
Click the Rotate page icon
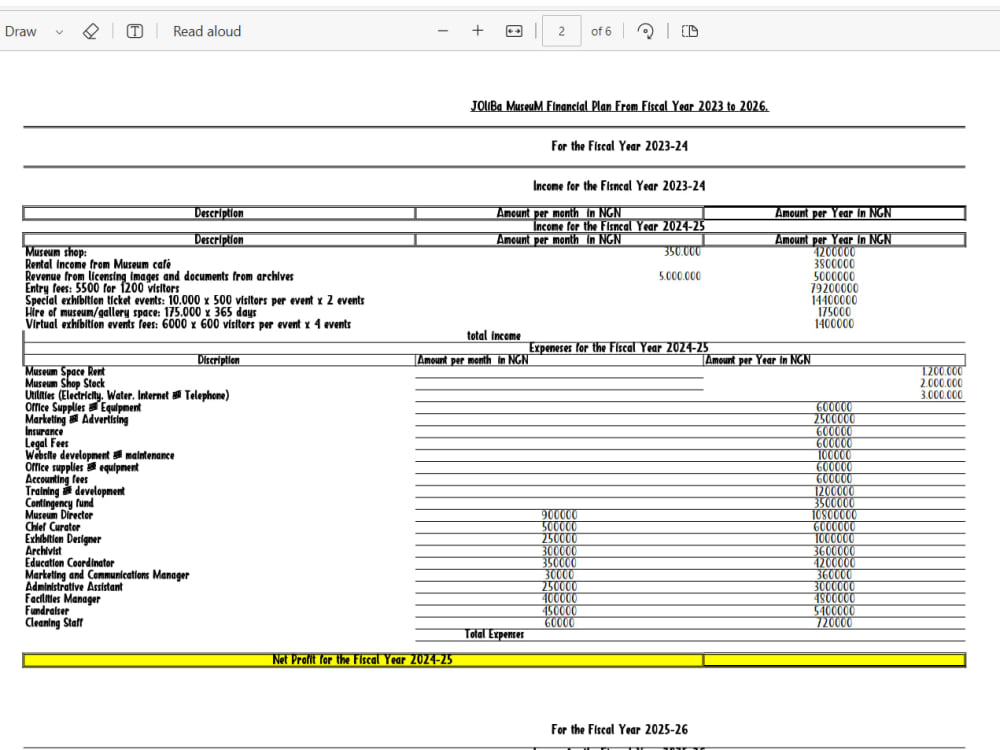pos(645,31)
